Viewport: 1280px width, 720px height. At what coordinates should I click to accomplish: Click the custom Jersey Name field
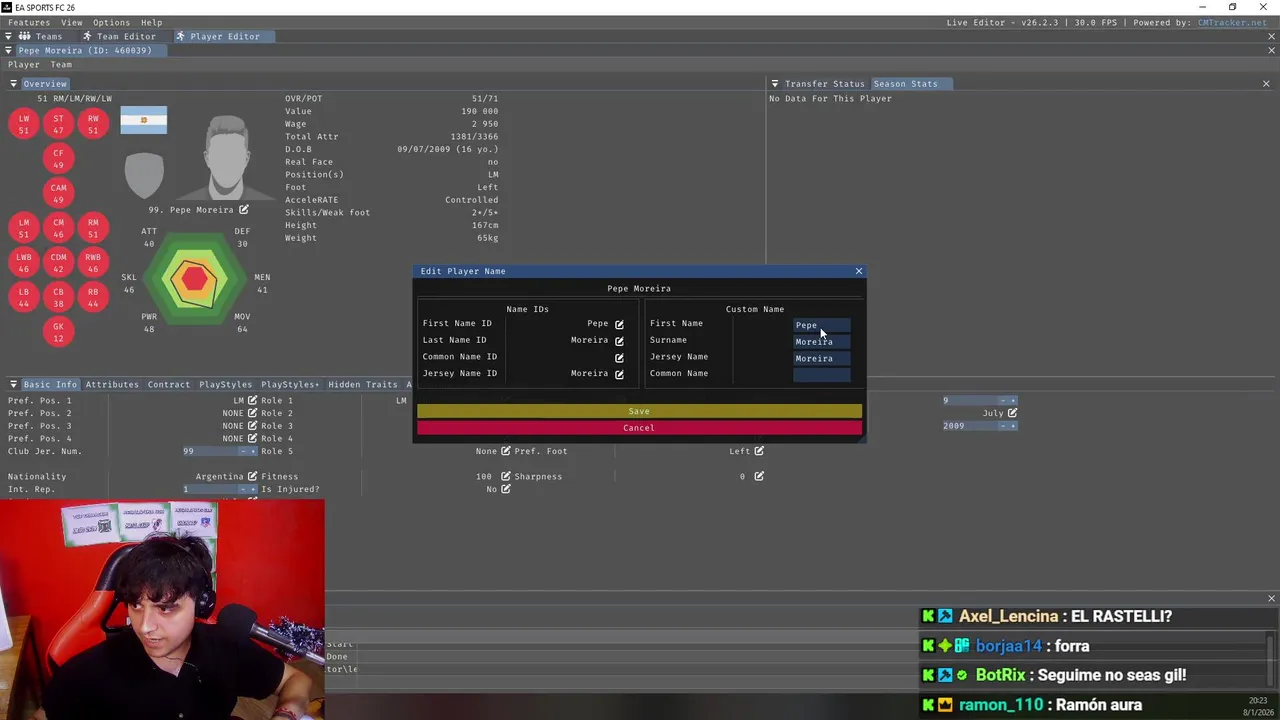click(821, 358)
